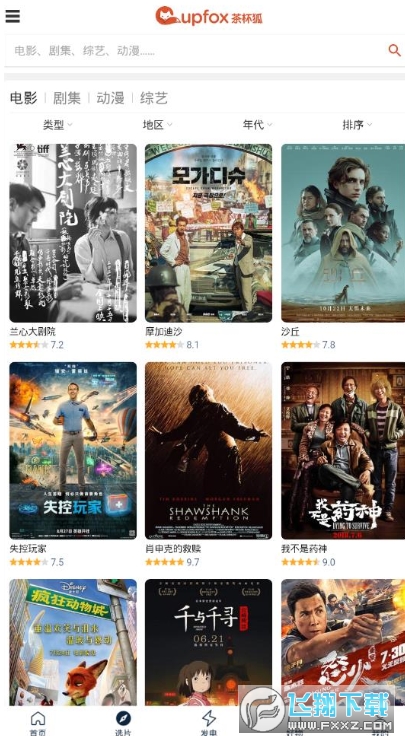Click the search input field
The height and width of the screenshot is (745, 405).
pyautogui.click(x=195, y=50)
